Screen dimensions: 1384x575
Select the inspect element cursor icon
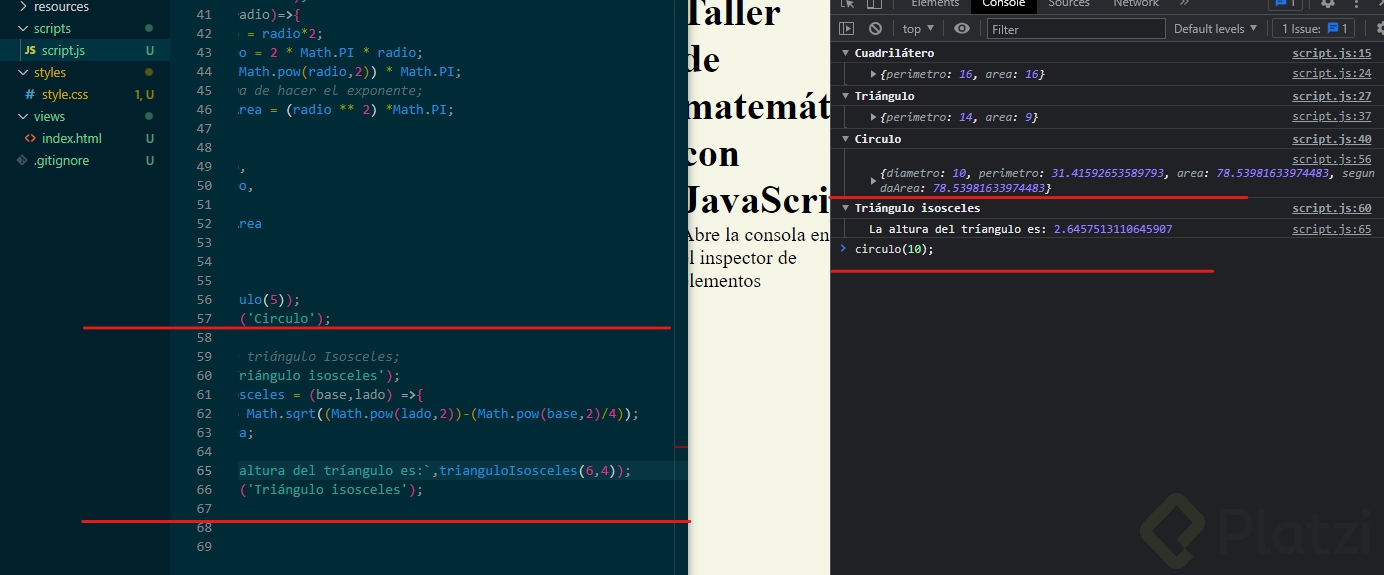[x=847, y=4]
